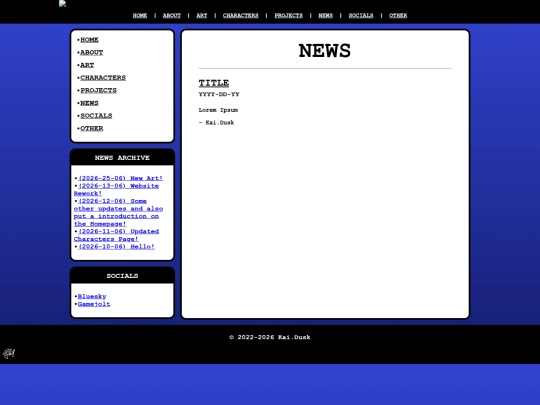Image resolution: width=540 pixels, height=405 pixels.
Task: Click the small badge icon in footer
Action: point(9,353)
